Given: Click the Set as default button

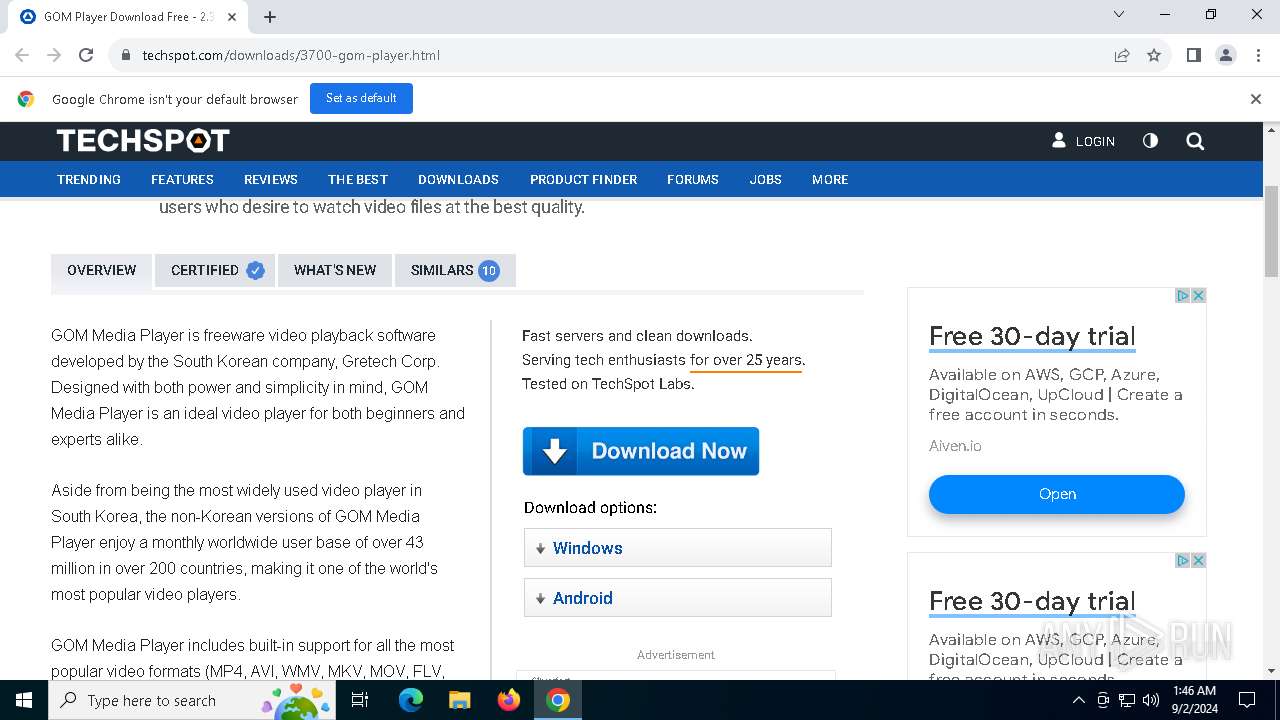Looking at the screenshot, I should (361, 98).
